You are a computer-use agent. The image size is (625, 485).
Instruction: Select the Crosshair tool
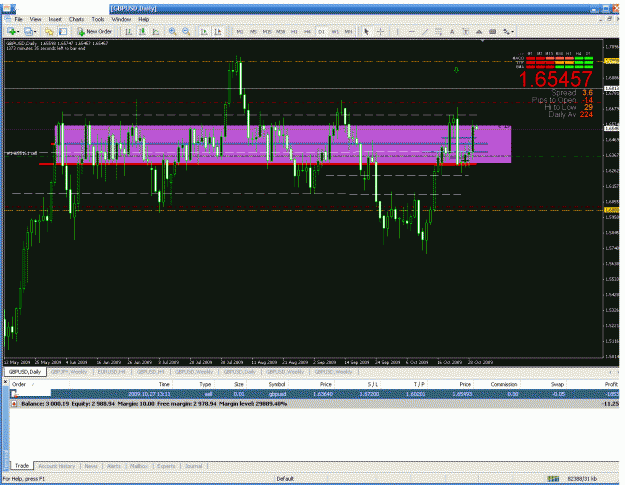pos(380,31)
